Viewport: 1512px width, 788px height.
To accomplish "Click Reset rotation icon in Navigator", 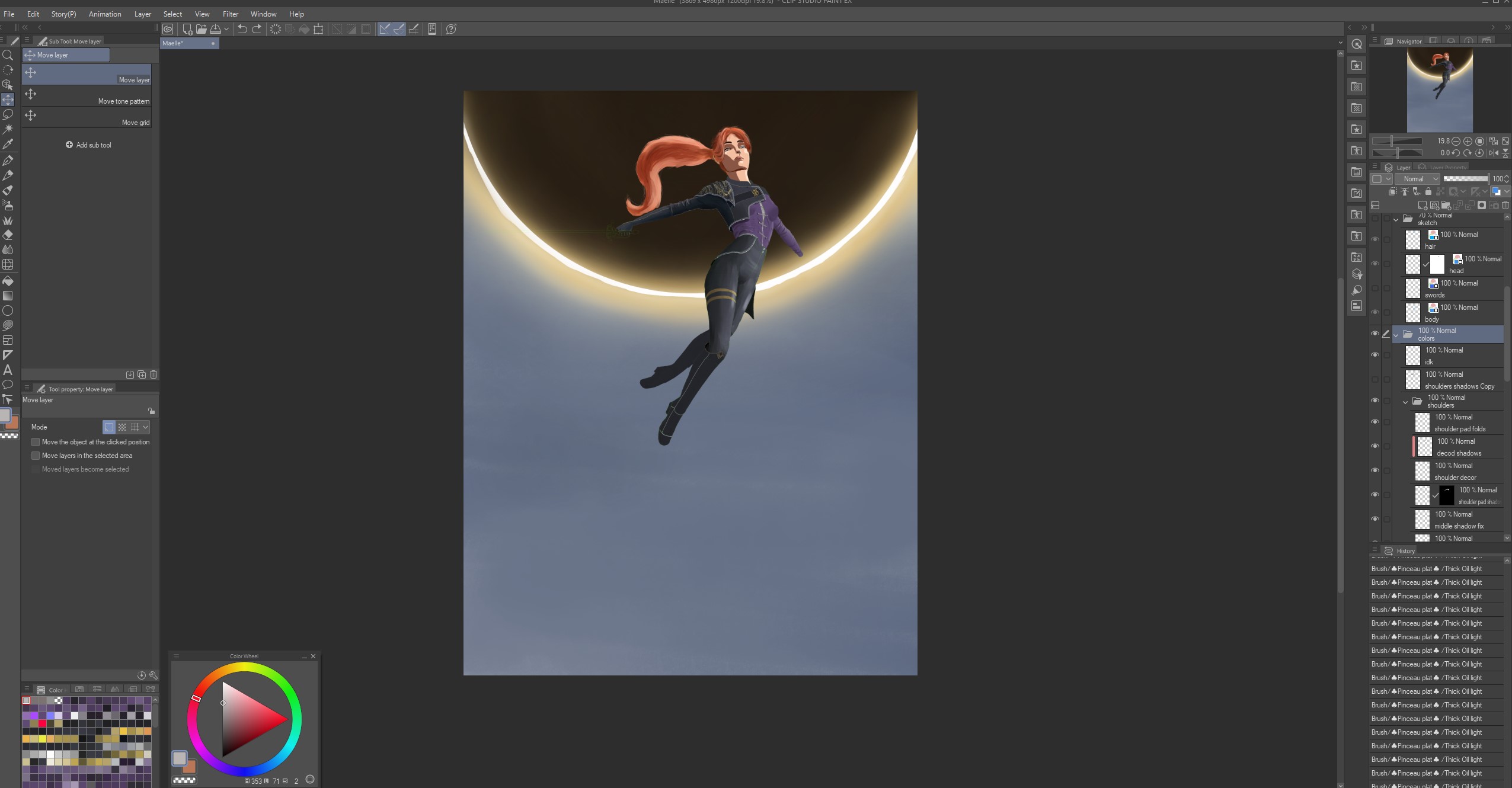I will (1479, 153).
